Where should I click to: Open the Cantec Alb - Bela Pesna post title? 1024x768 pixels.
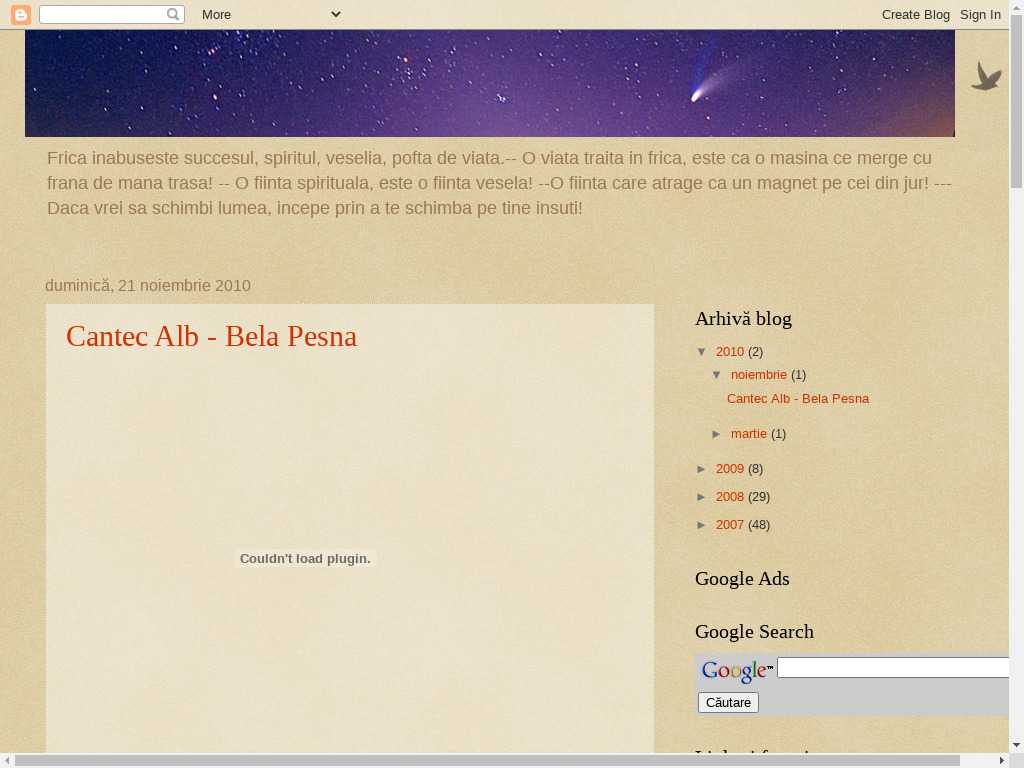(211, 336)
